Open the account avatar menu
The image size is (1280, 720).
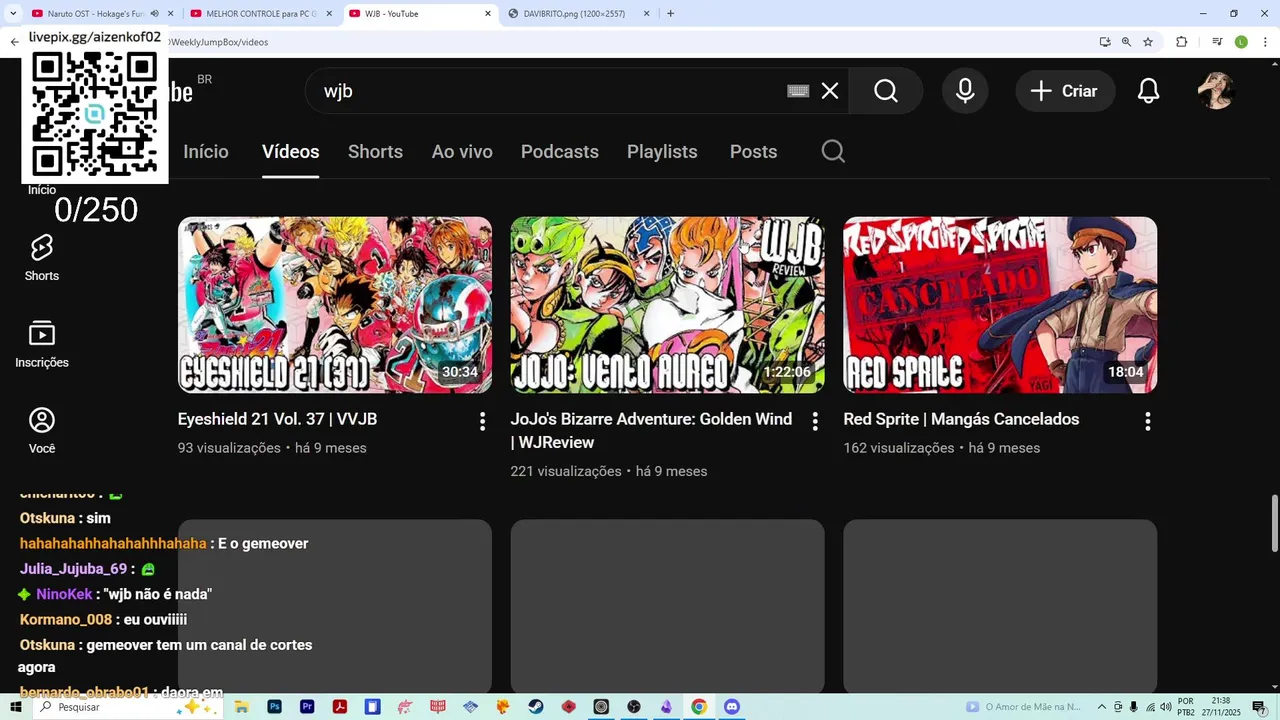click(1216, 91)
